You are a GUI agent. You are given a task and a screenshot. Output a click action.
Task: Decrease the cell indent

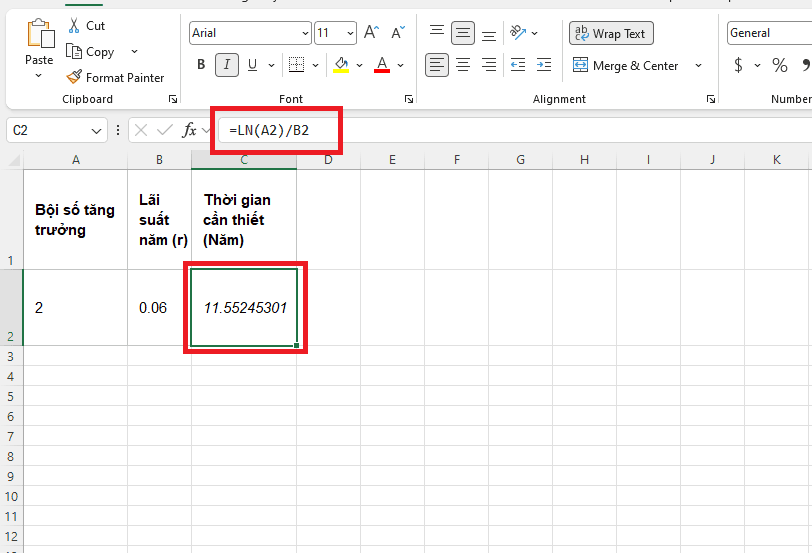click(x=518, y=65)
